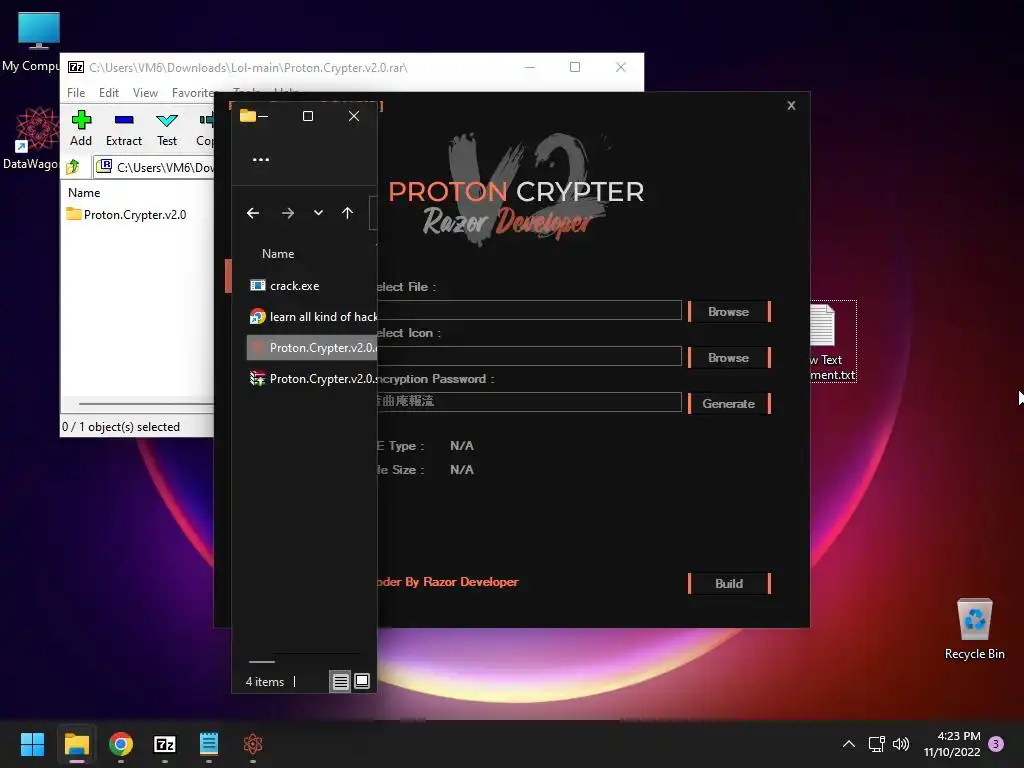Open the three-dots See more menu
1024x768 pixels.
coord(261,159)
